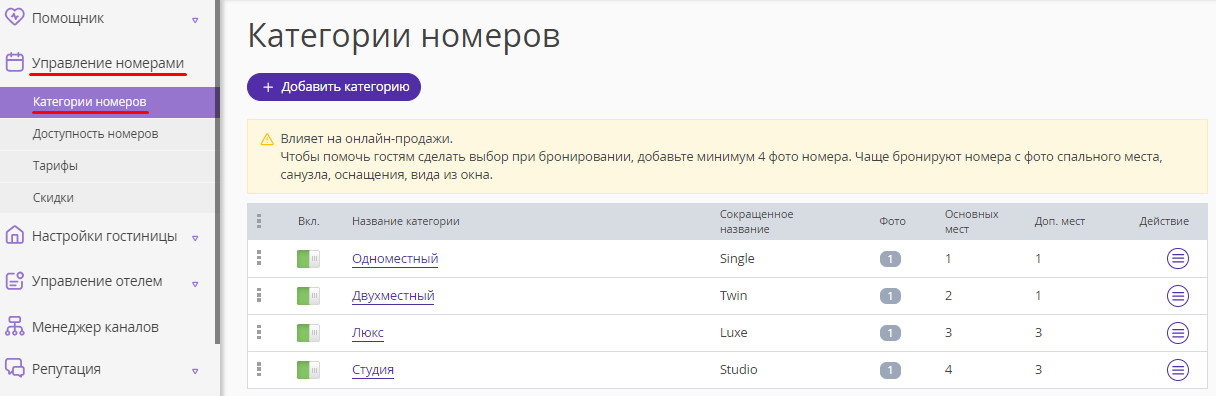Click the calendar icon beside Управление номерами
The image size is (1216, 396).
point(15,63)
